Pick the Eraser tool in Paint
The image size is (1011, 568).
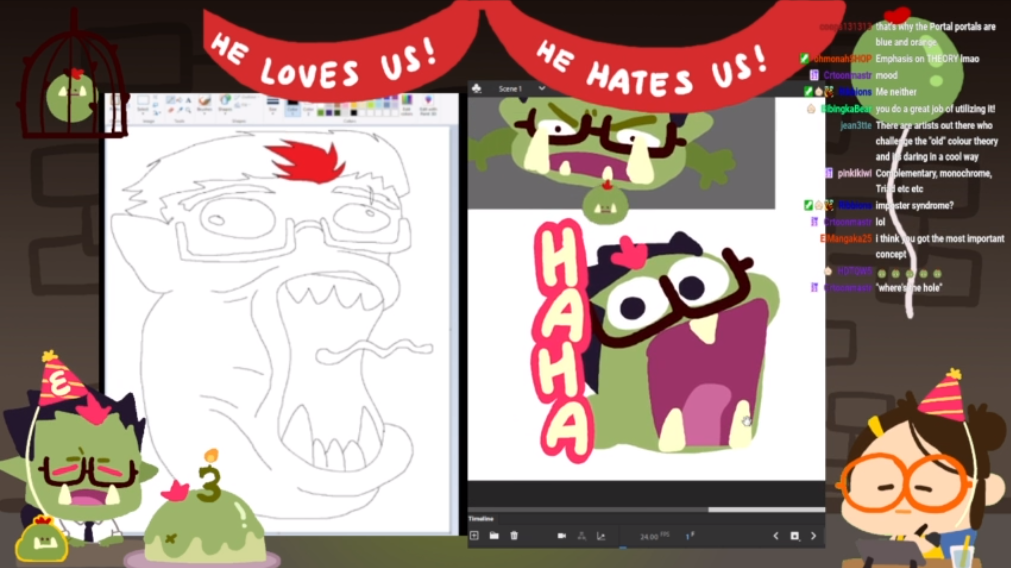coord(170,110)
